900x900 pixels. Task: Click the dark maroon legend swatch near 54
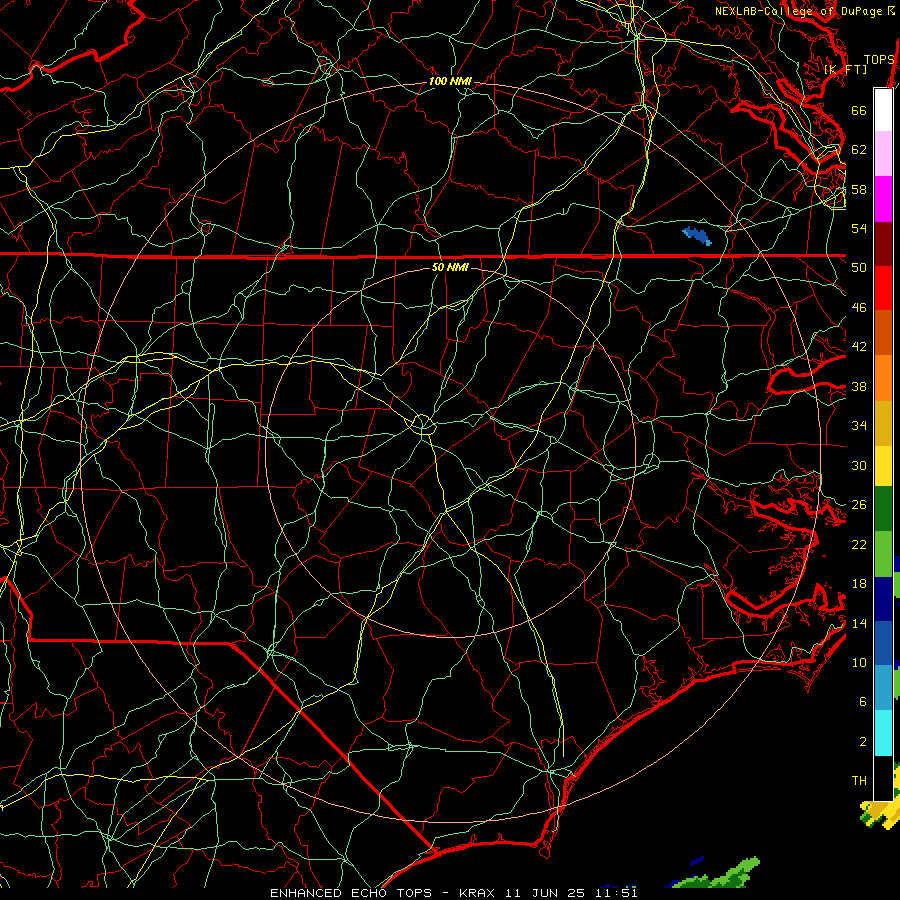pyautogui.click(x=883, y=244)
